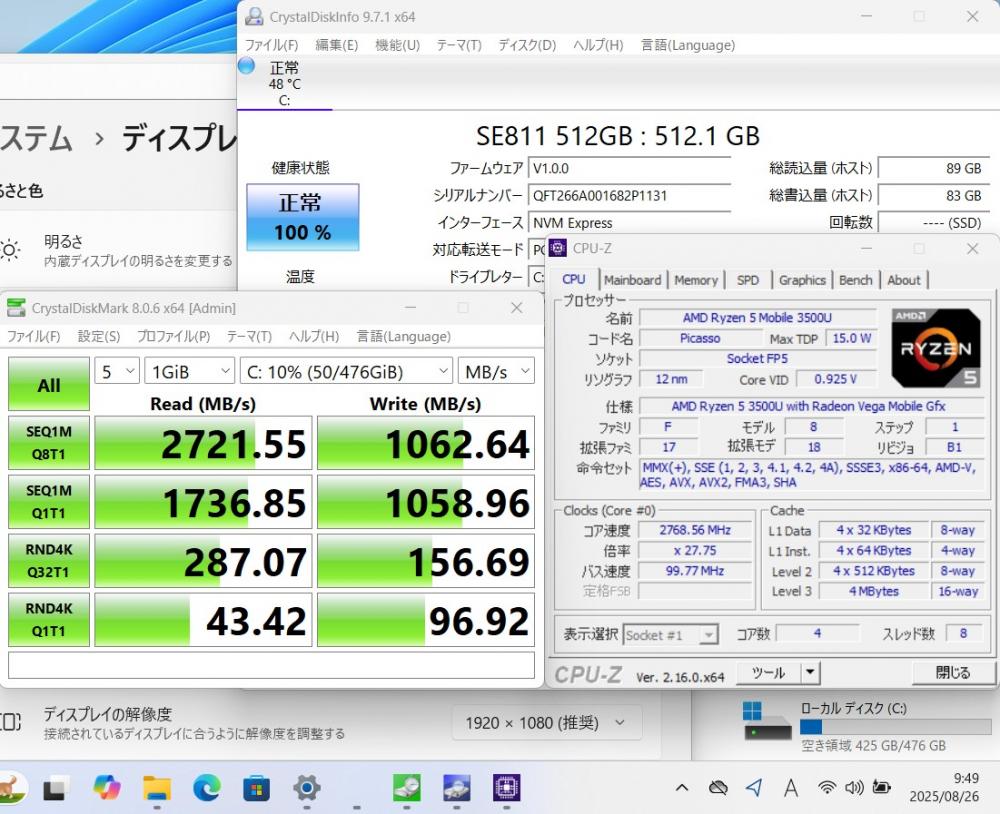Open Microsoft Edge from the taskbar
The height and width of the screenshot is (814, 1000).
click(x=207, y=788)
